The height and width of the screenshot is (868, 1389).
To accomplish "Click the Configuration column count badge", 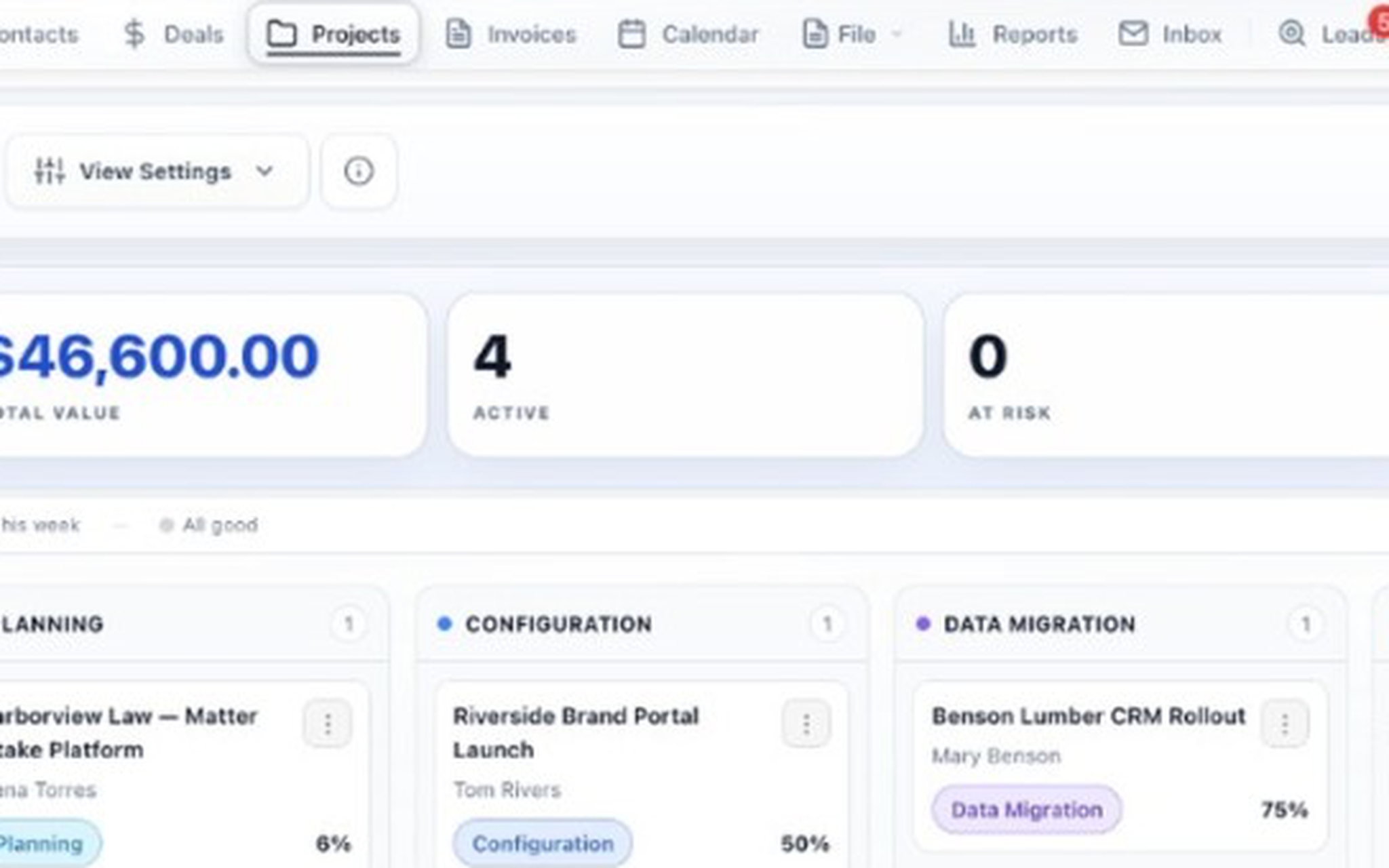I will [827, 624].
